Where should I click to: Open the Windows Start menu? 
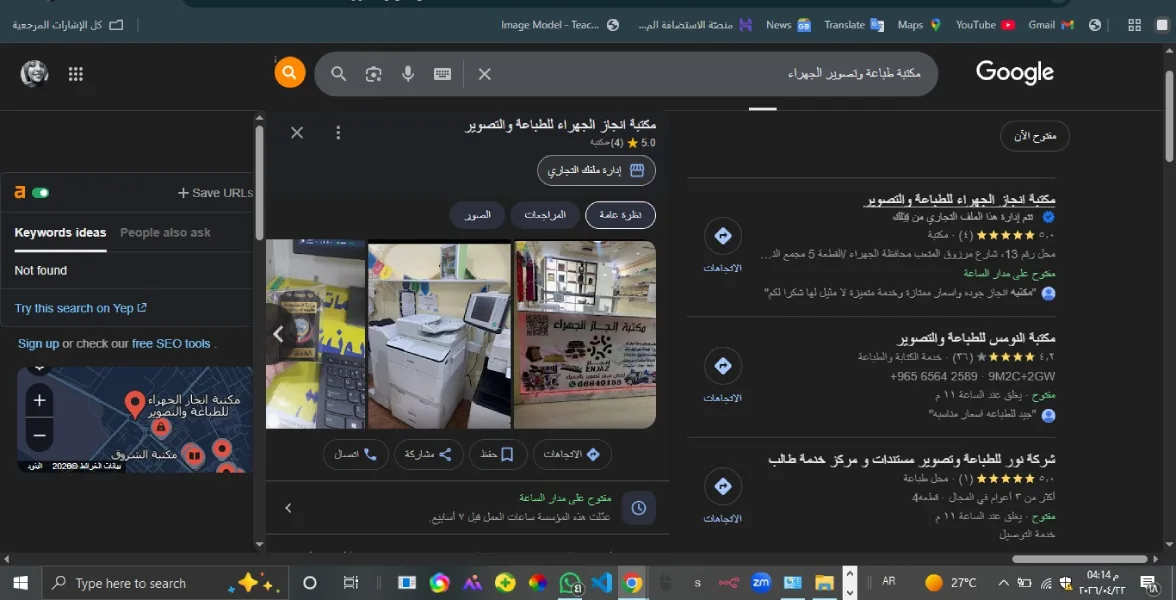[x=20, y=583]
